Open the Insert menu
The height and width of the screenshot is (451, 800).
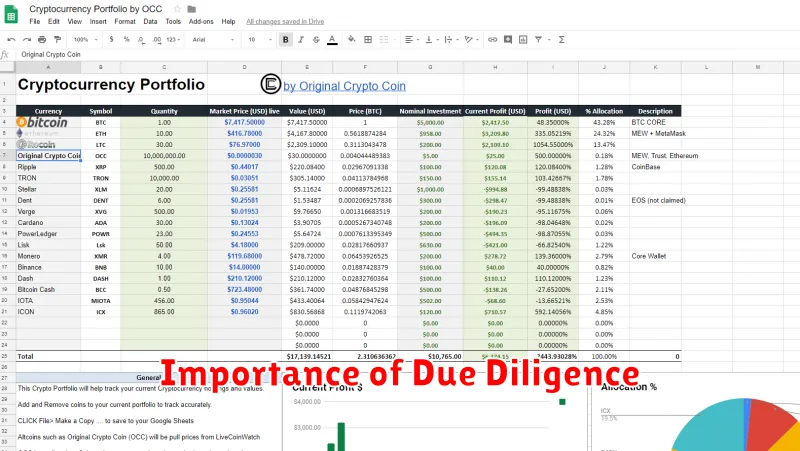coord(98,21)
